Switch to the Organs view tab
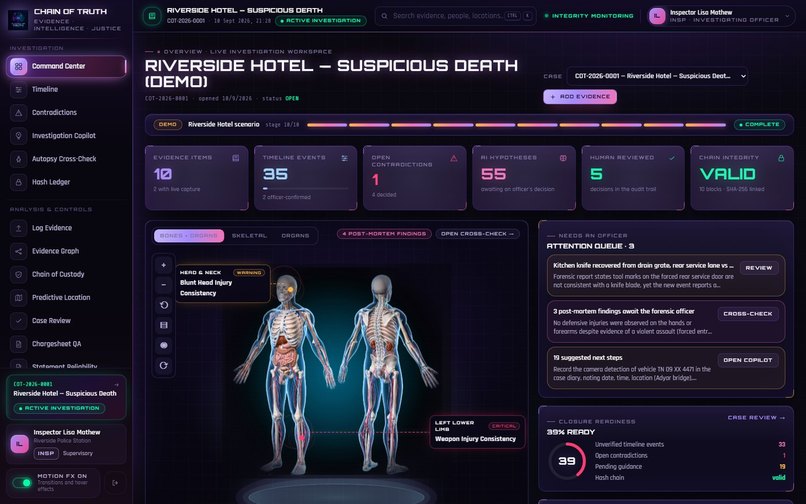Image resolution: width=806 pixels, height=504 pixels. (x=296, y=236)
